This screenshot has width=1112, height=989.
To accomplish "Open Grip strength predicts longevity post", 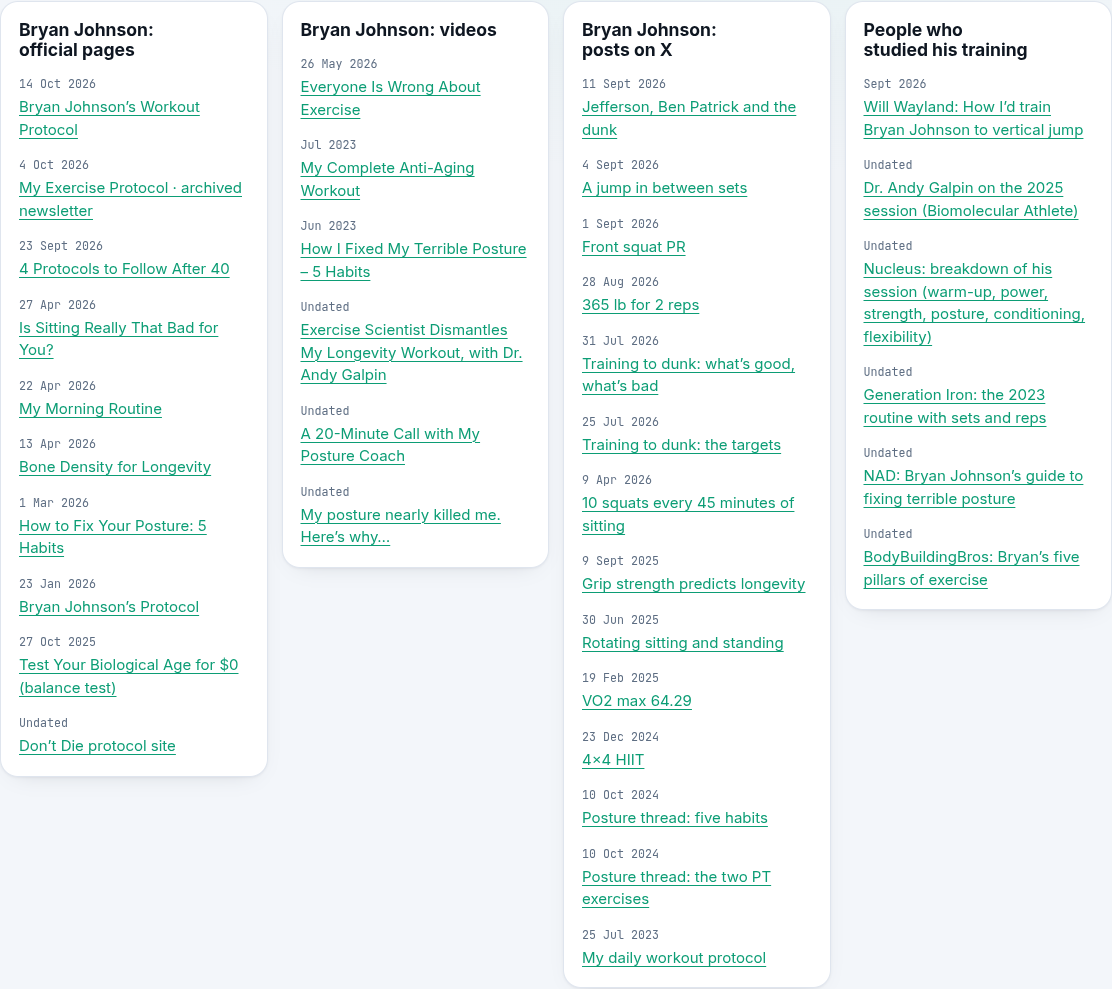I will click(x=694, y=584).
